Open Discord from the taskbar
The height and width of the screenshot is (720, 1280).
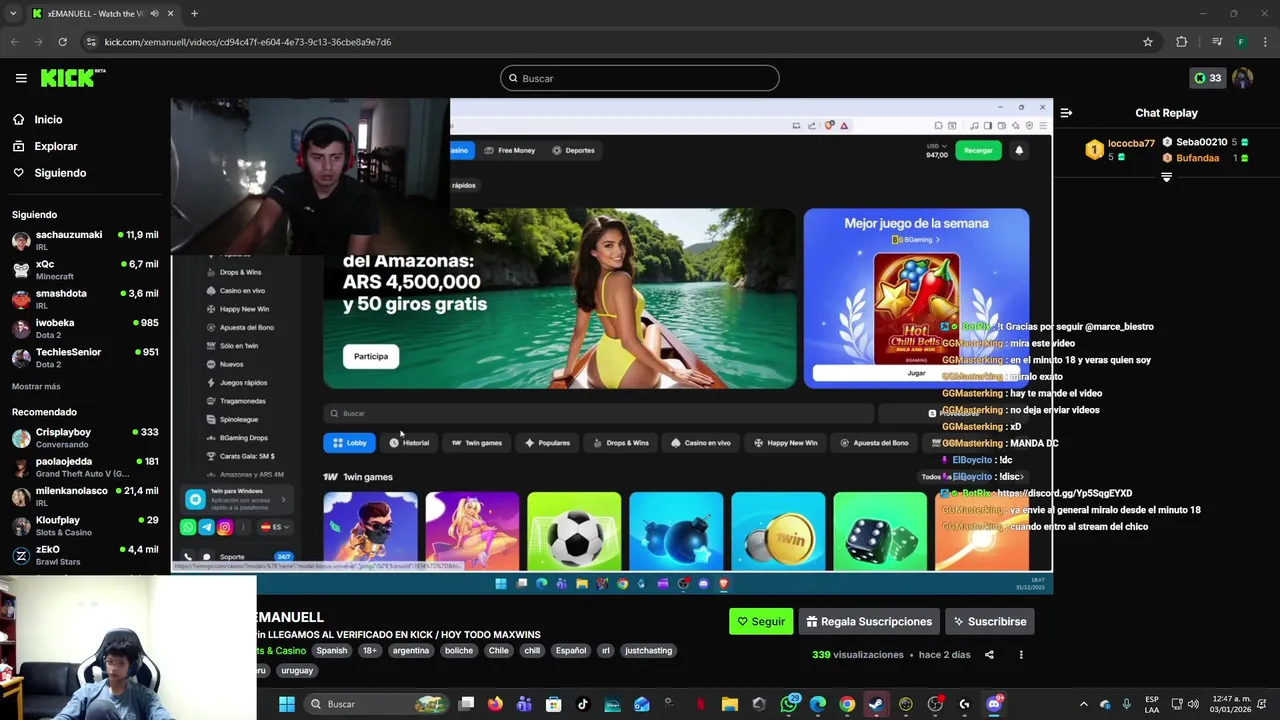click(x=994, y=704)
